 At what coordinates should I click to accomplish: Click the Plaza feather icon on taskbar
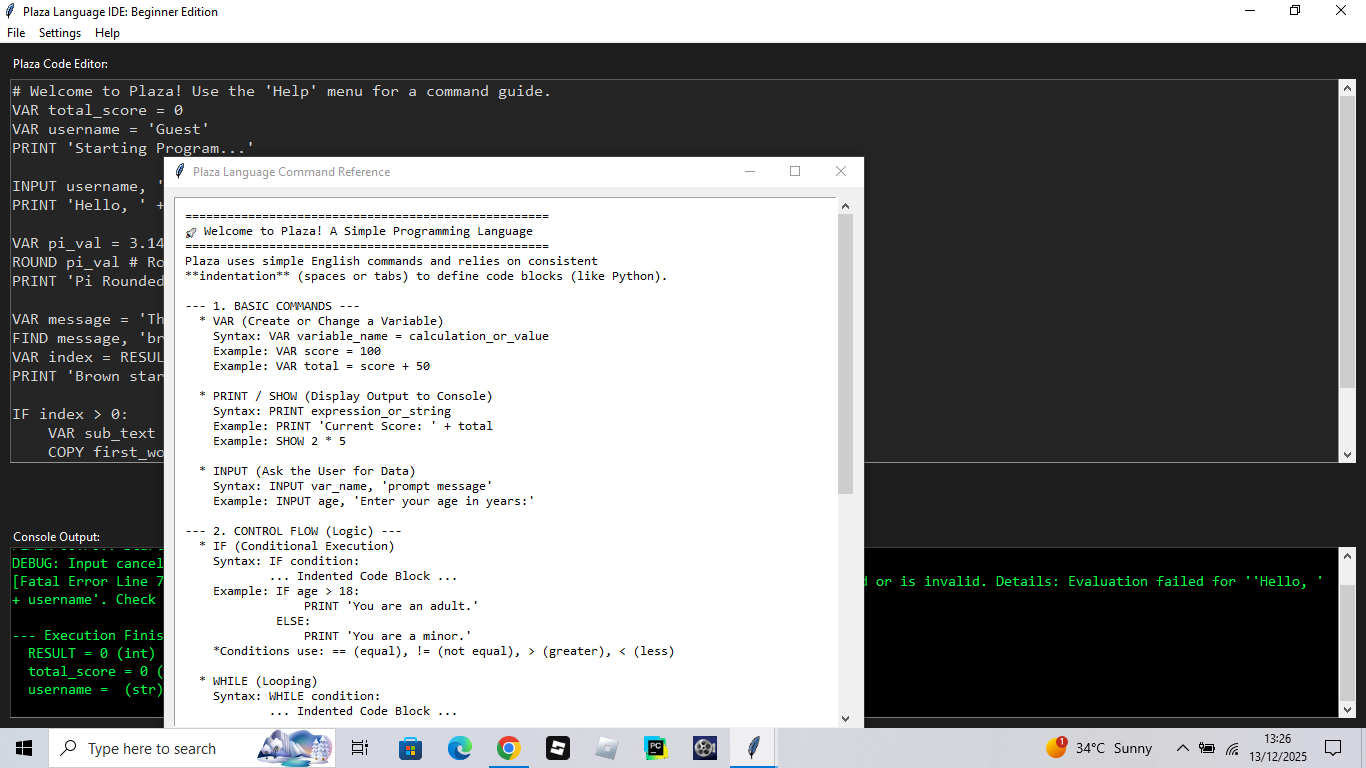point(753,748)
